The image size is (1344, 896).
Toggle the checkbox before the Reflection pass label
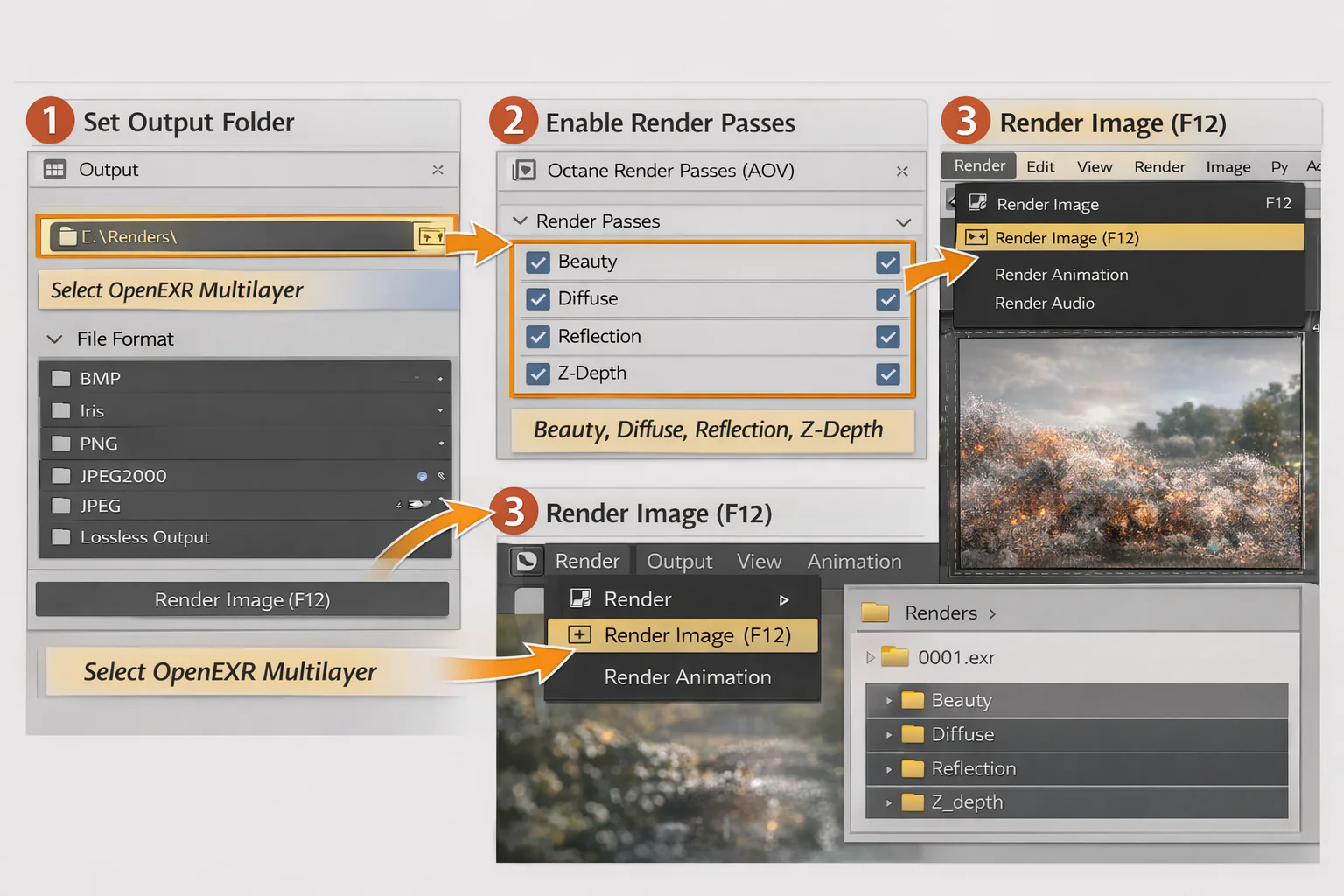[538, 337]
